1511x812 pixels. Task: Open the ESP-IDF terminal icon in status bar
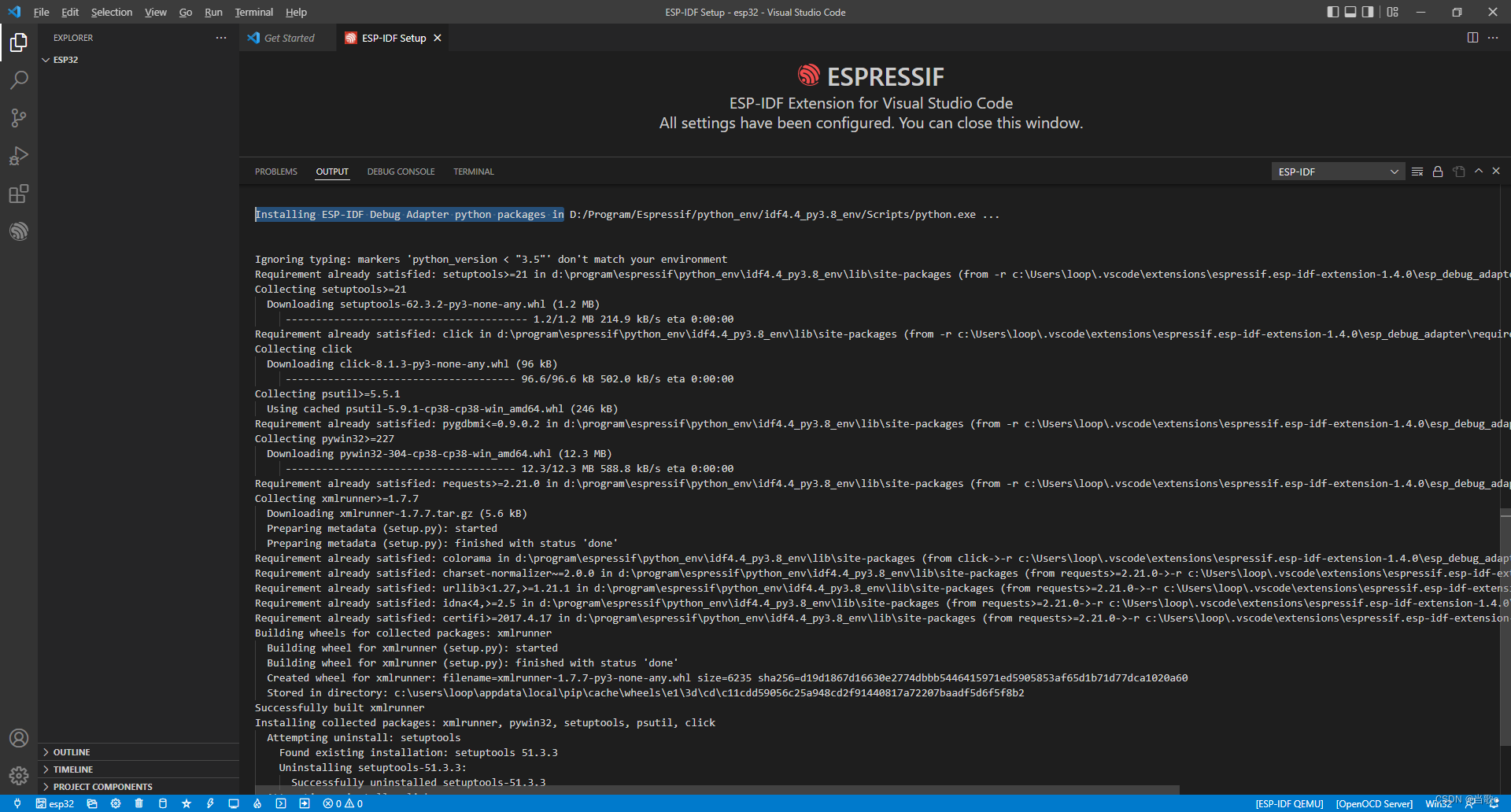(281, 803)
